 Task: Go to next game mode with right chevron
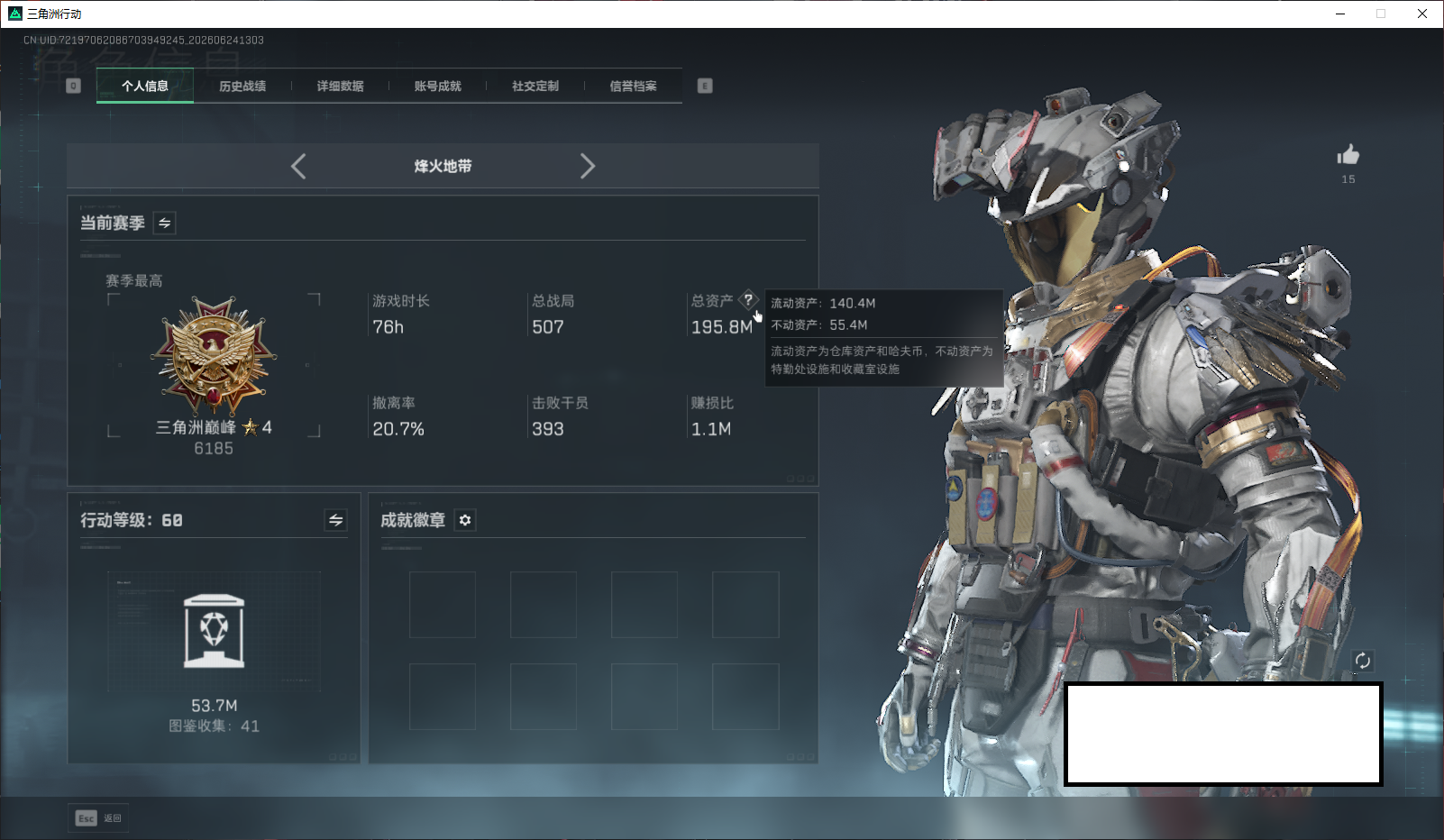click(x=587, y=166)
